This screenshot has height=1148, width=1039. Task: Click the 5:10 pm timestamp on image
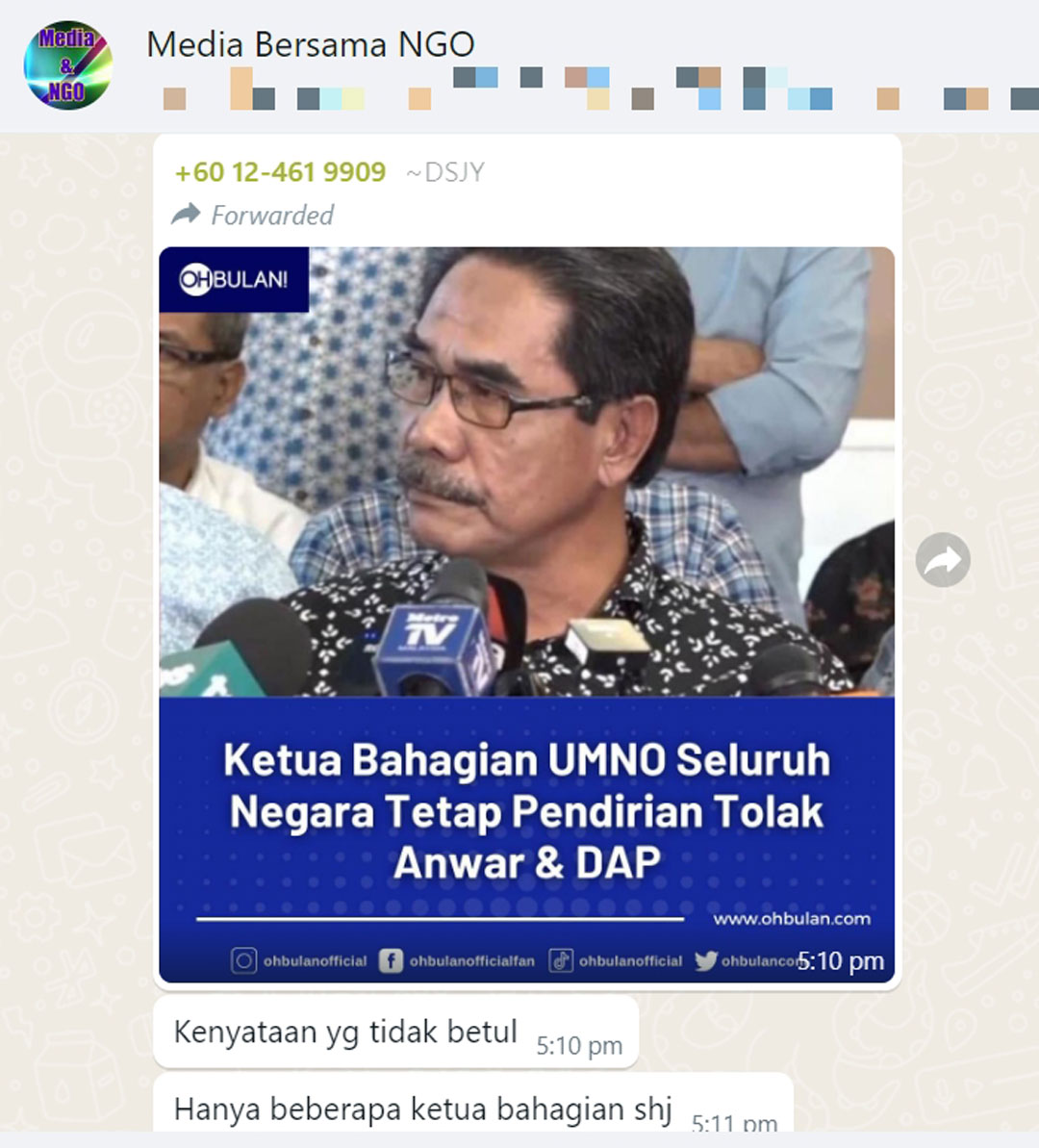(x=840, y=960)
